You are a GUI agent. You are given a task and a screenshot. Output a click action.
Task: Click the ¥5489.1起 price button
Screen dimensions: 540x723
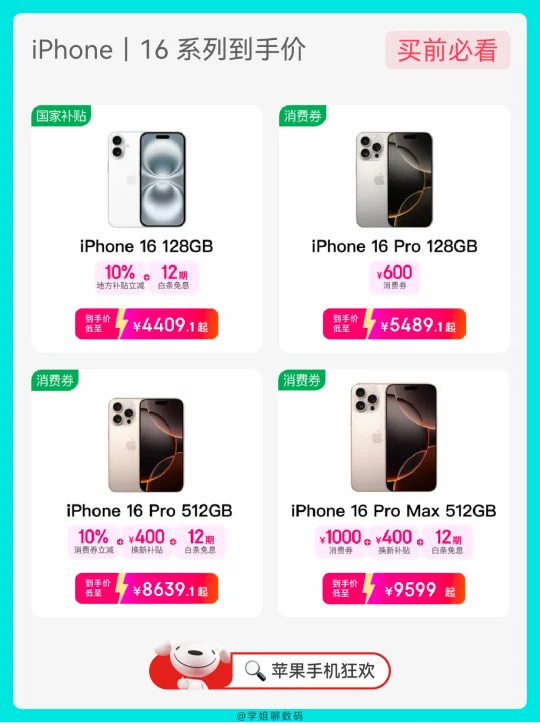click(x=394, y=324)
